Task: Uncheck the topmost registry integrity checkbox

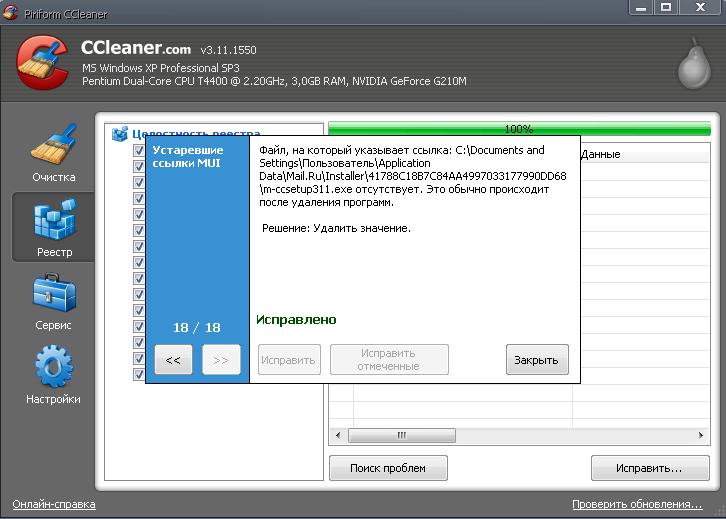Action: (x=139, y=150)
